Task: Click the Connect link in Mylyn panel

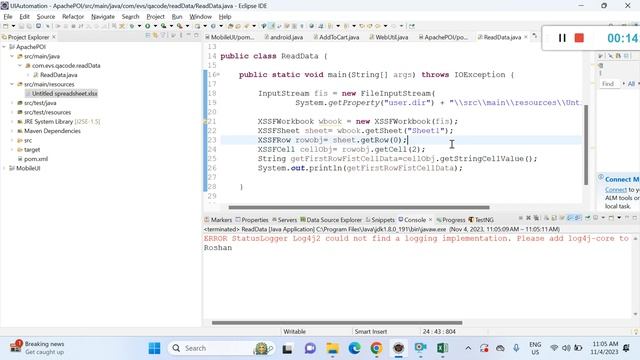Action: coord(616,190)
